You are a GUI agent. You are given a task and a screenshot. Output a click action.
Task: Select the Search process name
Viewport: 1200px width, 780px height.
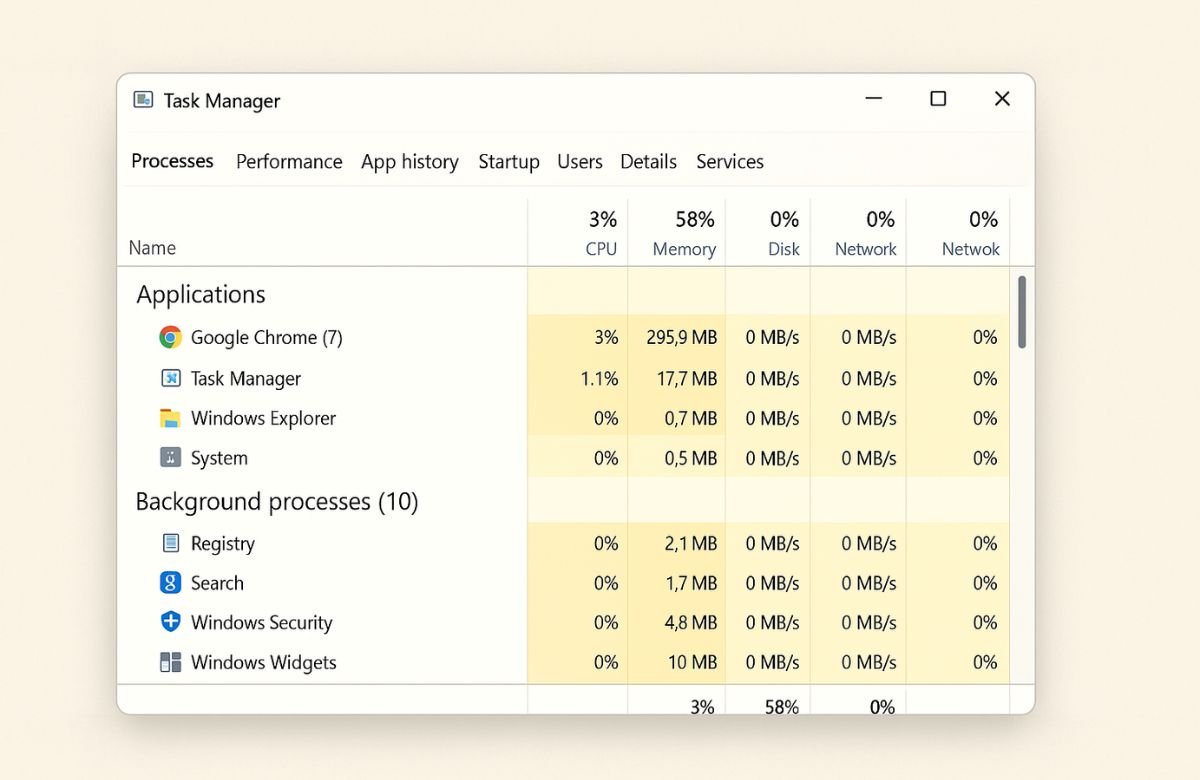(217, 583)
